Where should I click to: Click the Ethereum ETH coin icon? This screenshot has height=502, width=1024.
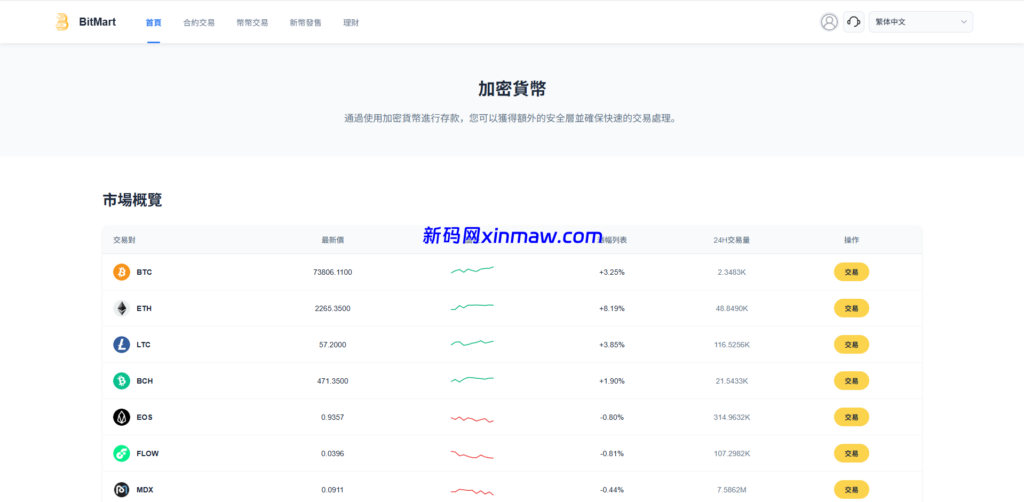point(121,308)
